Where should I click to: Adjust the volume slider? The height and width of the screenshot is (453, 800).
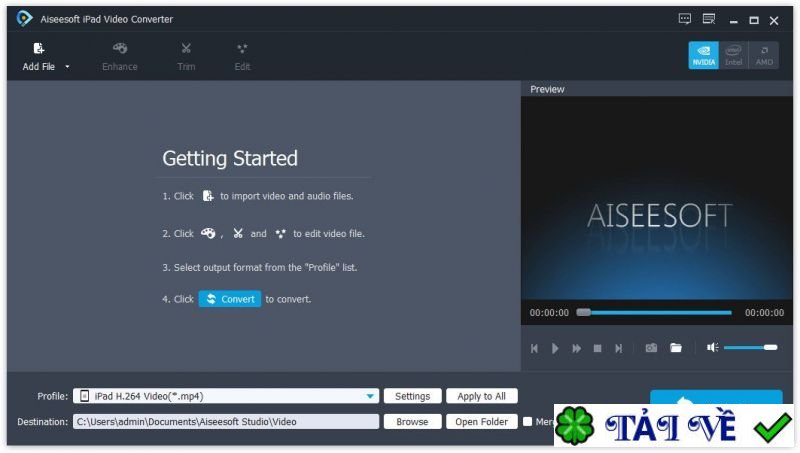(x=750, y=347)
